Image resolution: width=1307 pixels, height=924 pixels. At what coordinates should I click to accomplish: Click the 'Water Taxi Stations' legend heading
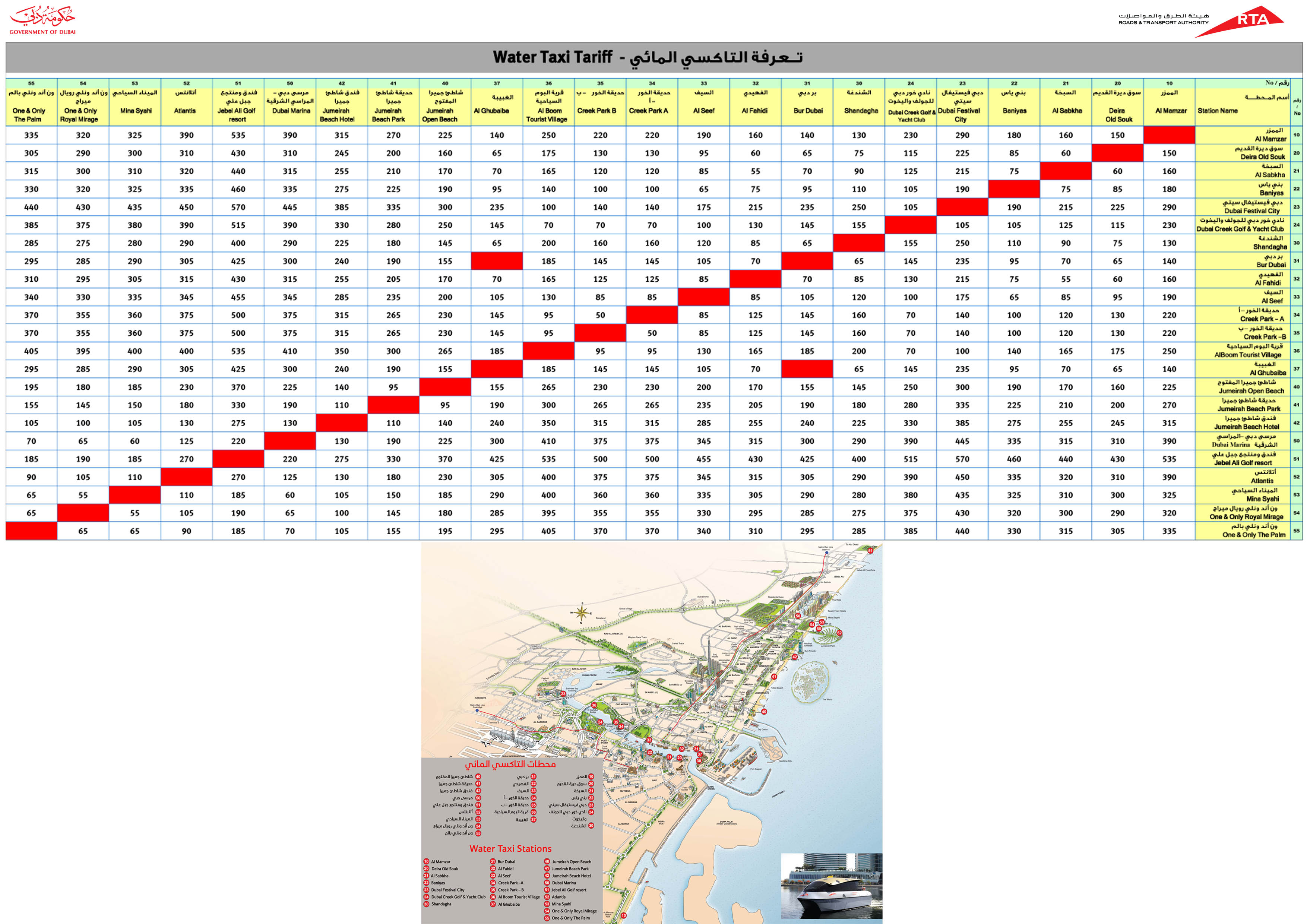coord(511,848)
